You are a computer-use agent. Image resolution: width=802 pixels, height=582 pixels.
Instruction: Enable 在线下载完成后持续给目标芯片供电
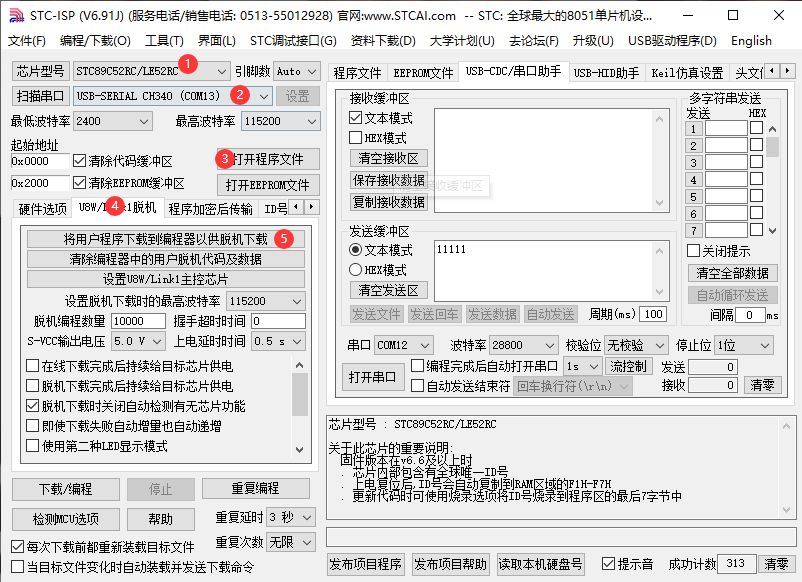(32, 366)
